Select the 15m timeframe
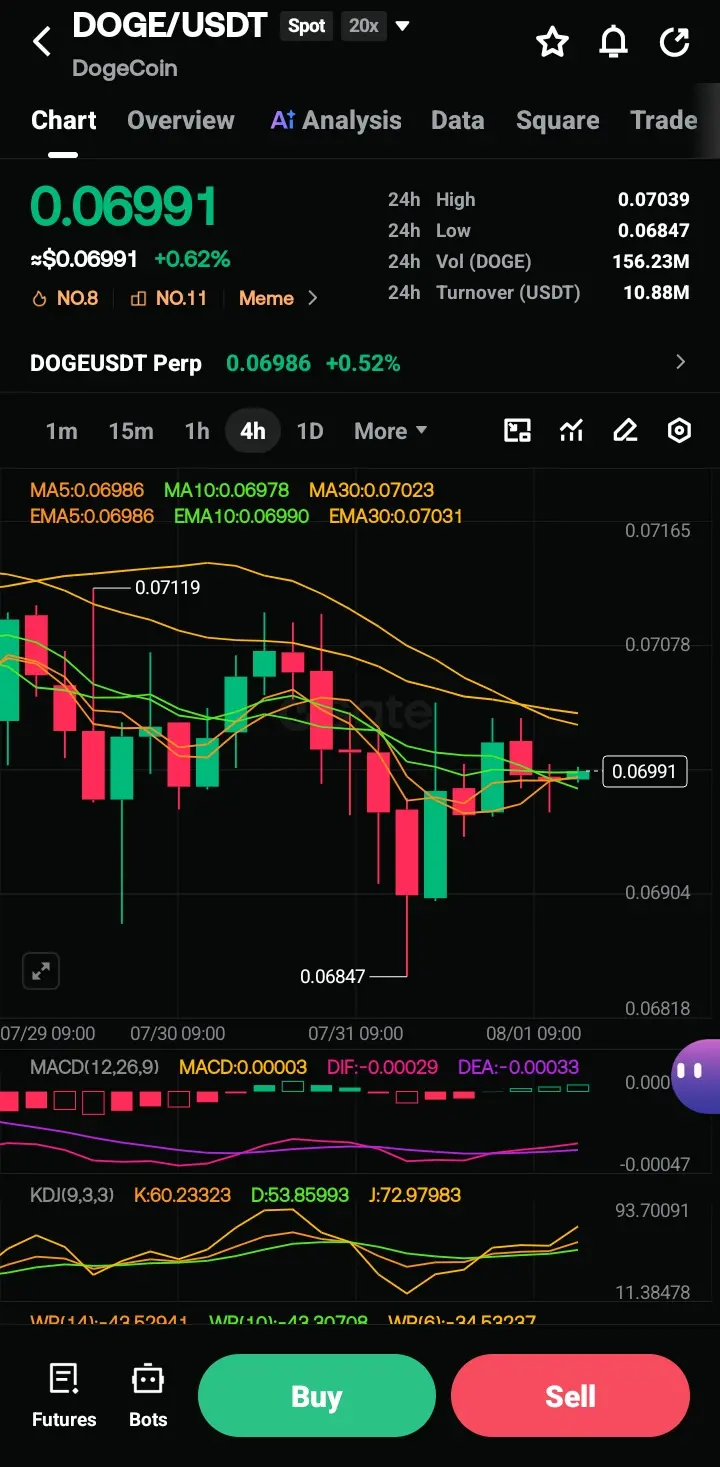This screenshot has height=1467, width=720. pos(131,431)
